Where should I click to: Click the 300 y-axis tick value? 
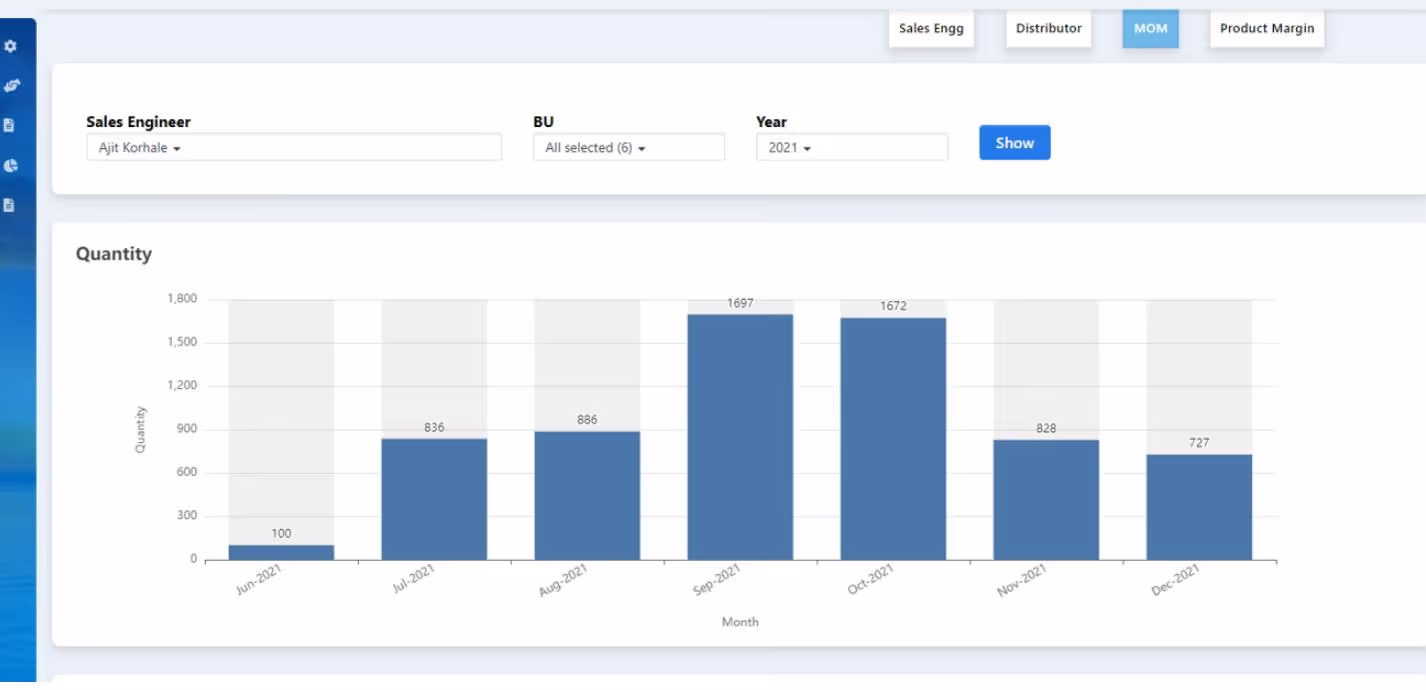[187, 516]
